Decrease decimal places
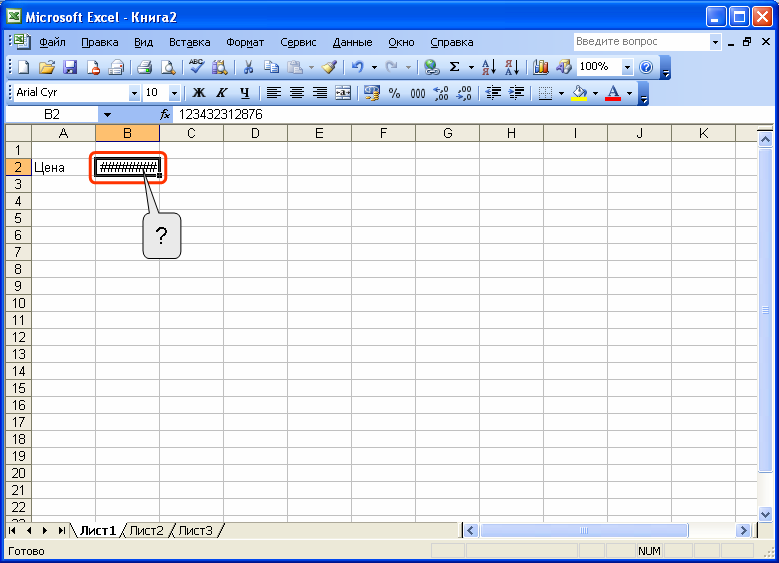 464,93
